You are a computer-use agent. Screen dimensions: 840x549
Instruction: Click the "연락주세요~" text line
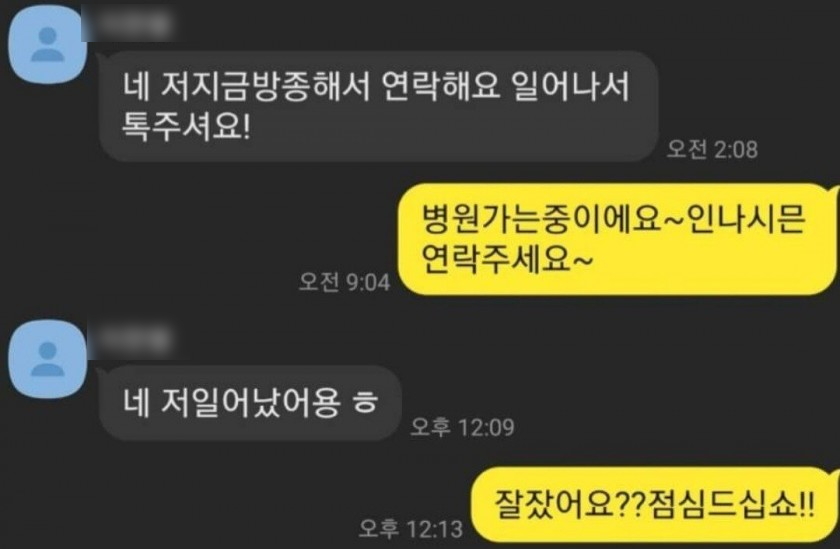(x=507, y=260)
